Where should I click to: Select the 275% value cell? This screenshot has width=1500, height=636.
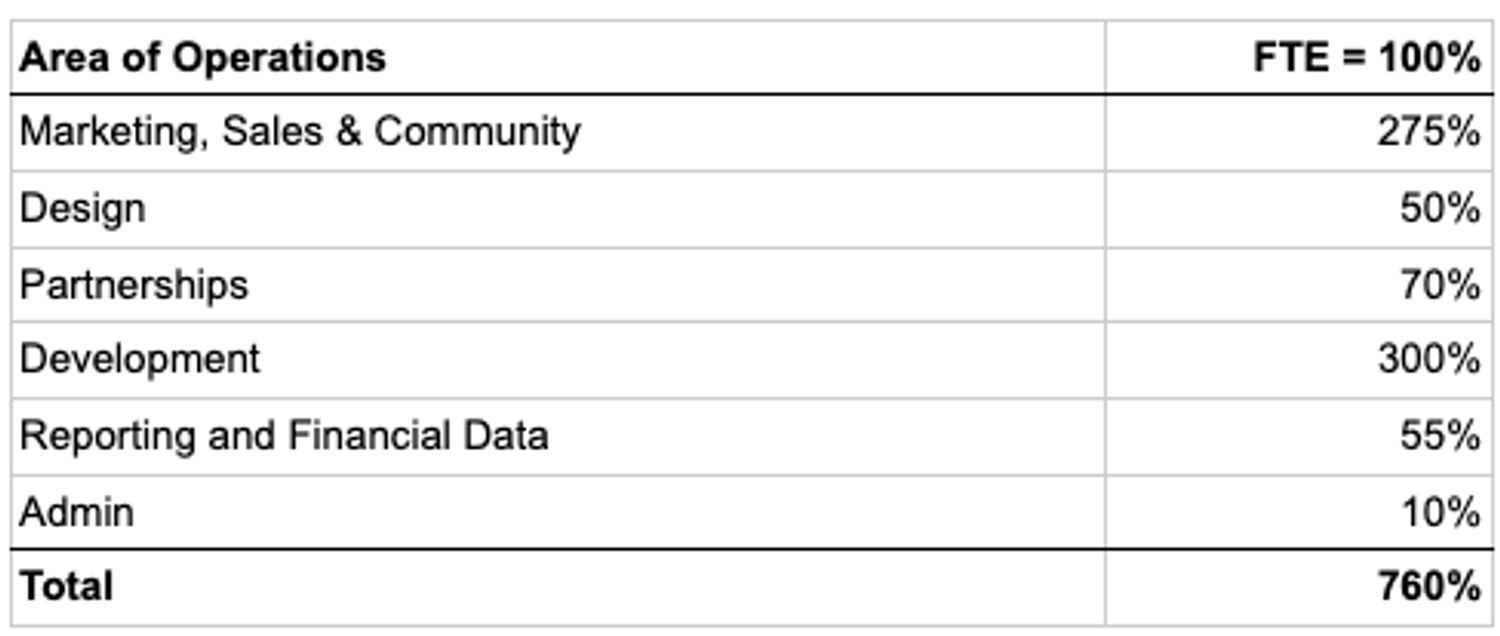tap(1428, 132)
